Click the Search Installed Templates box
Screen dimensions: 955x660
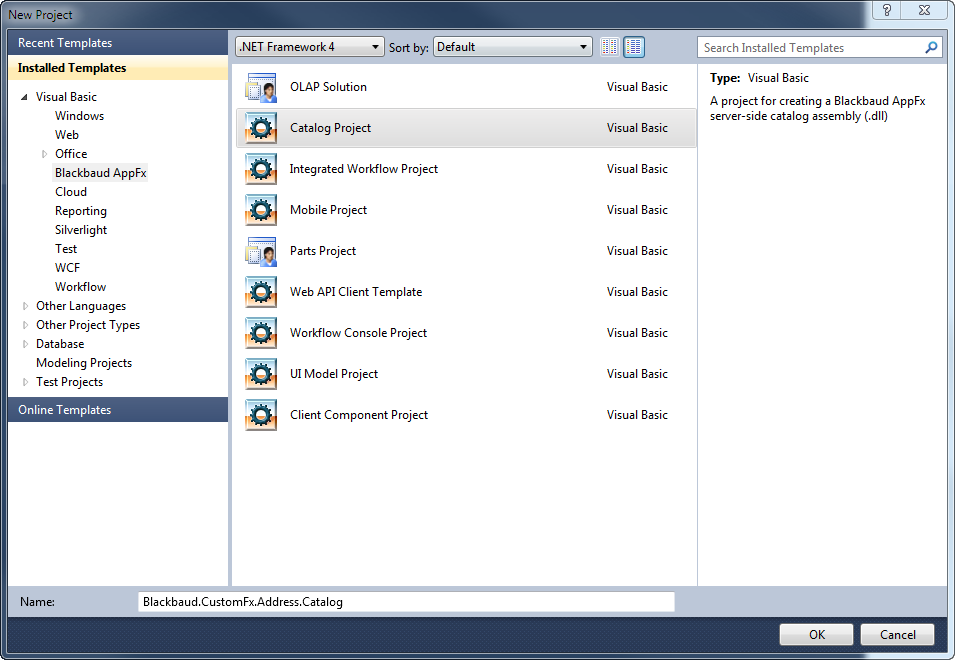coord(819,47)
